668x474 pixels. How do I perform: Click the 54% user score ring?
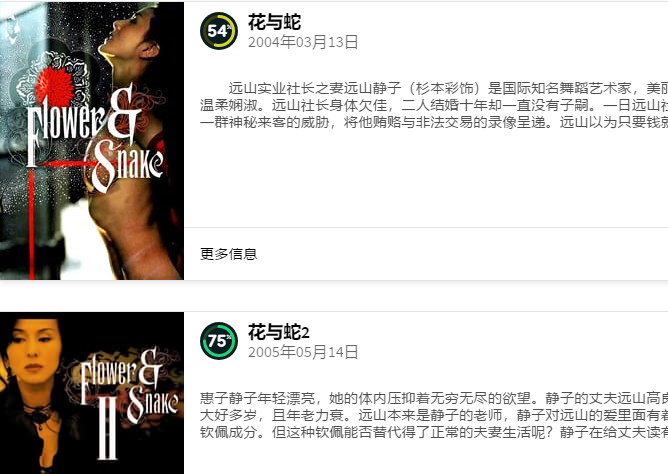click(x=219, y=31)
